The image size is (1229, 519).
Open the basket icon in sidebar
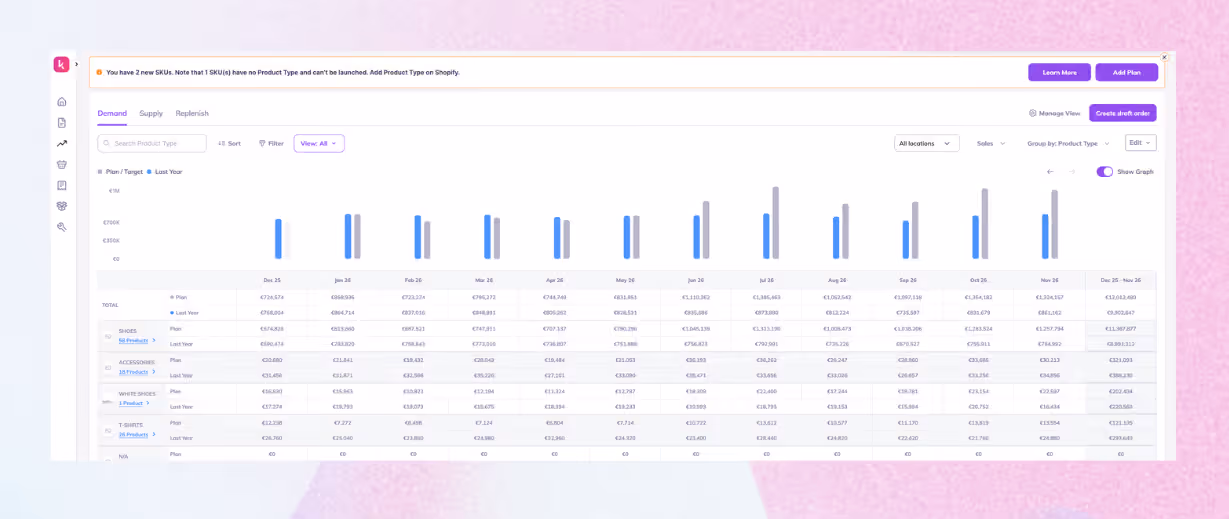pyautogui.click(x=61, y=164)
